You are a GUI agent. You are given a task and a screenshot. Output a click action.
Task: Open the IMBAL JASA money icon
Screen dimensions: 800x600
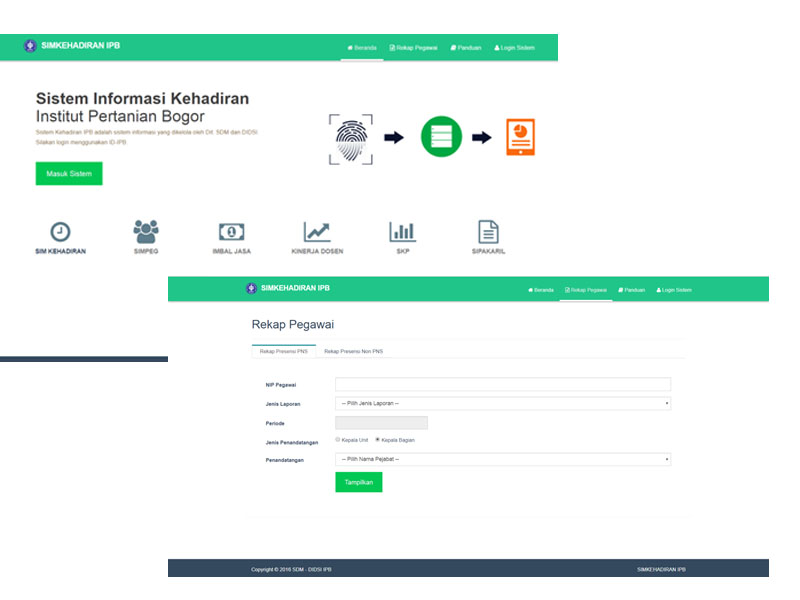point(231,232)
